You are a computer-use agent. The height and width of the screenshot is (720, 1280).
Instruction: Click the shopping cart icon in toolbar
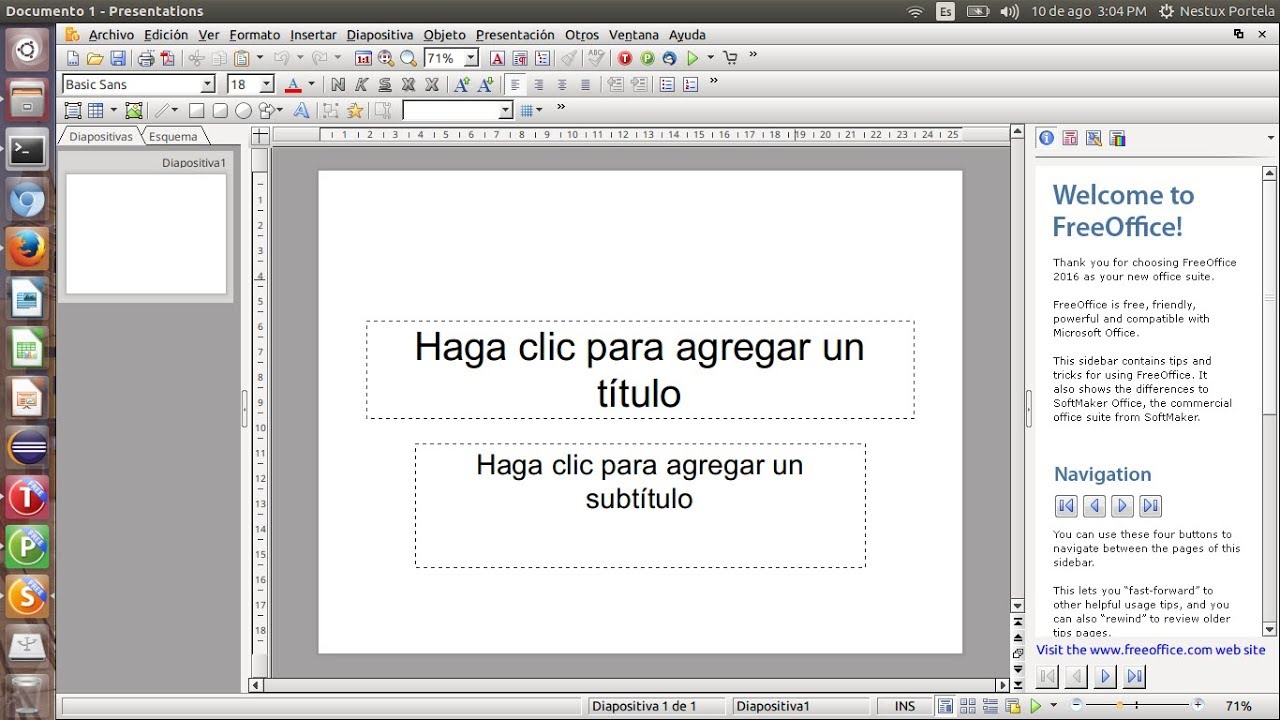coord(730,58)
